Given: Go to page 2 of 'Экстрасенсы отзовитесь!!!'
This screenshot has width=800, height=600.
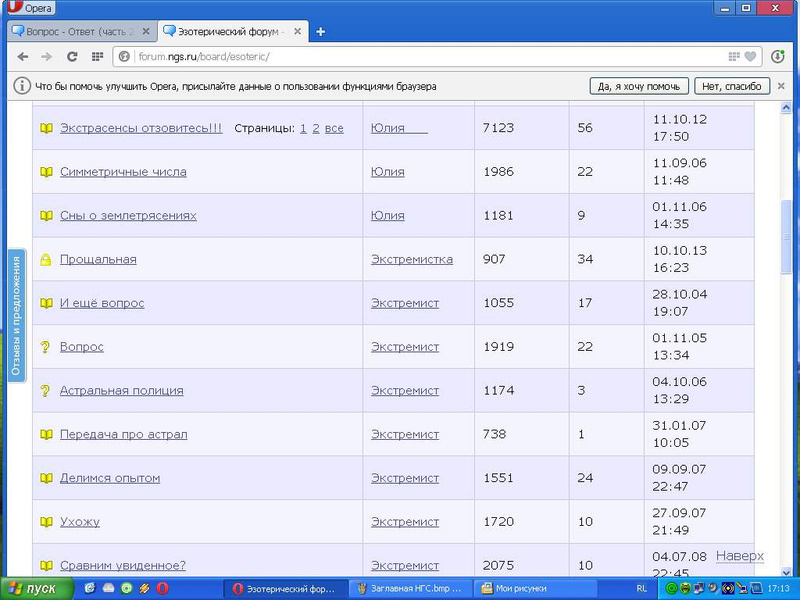Looking at the screenshot, I should click(316, 128).
